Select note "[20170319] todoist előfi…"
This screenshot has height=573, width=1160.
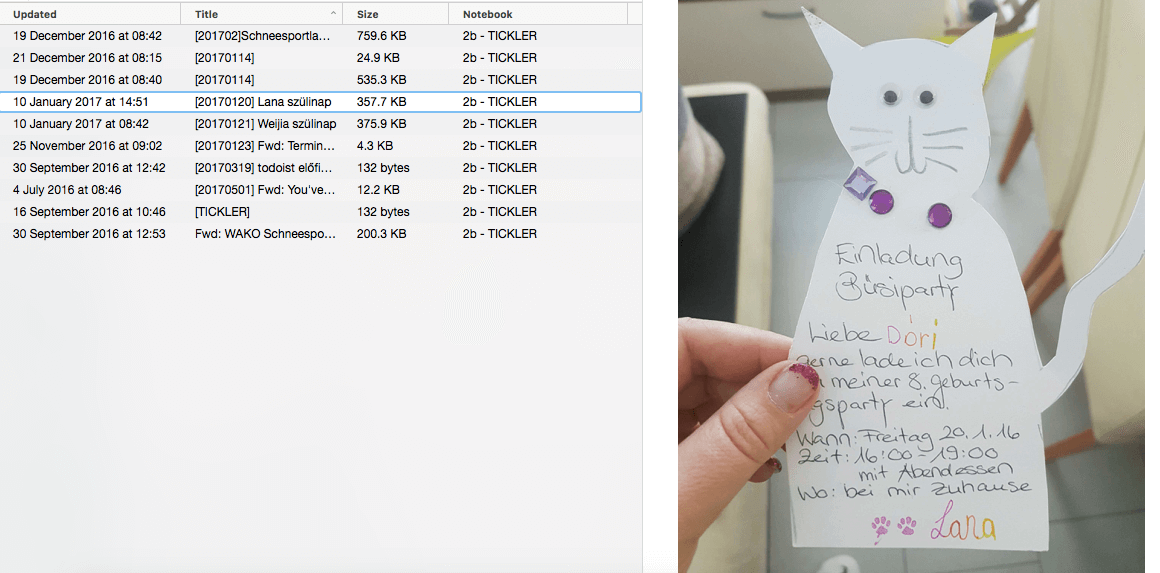pos(263,168)
